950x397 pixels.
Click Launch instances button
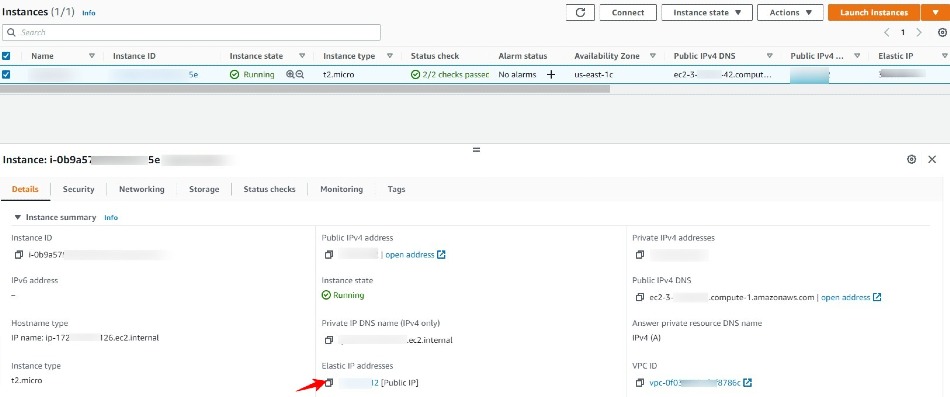(874, 13)
